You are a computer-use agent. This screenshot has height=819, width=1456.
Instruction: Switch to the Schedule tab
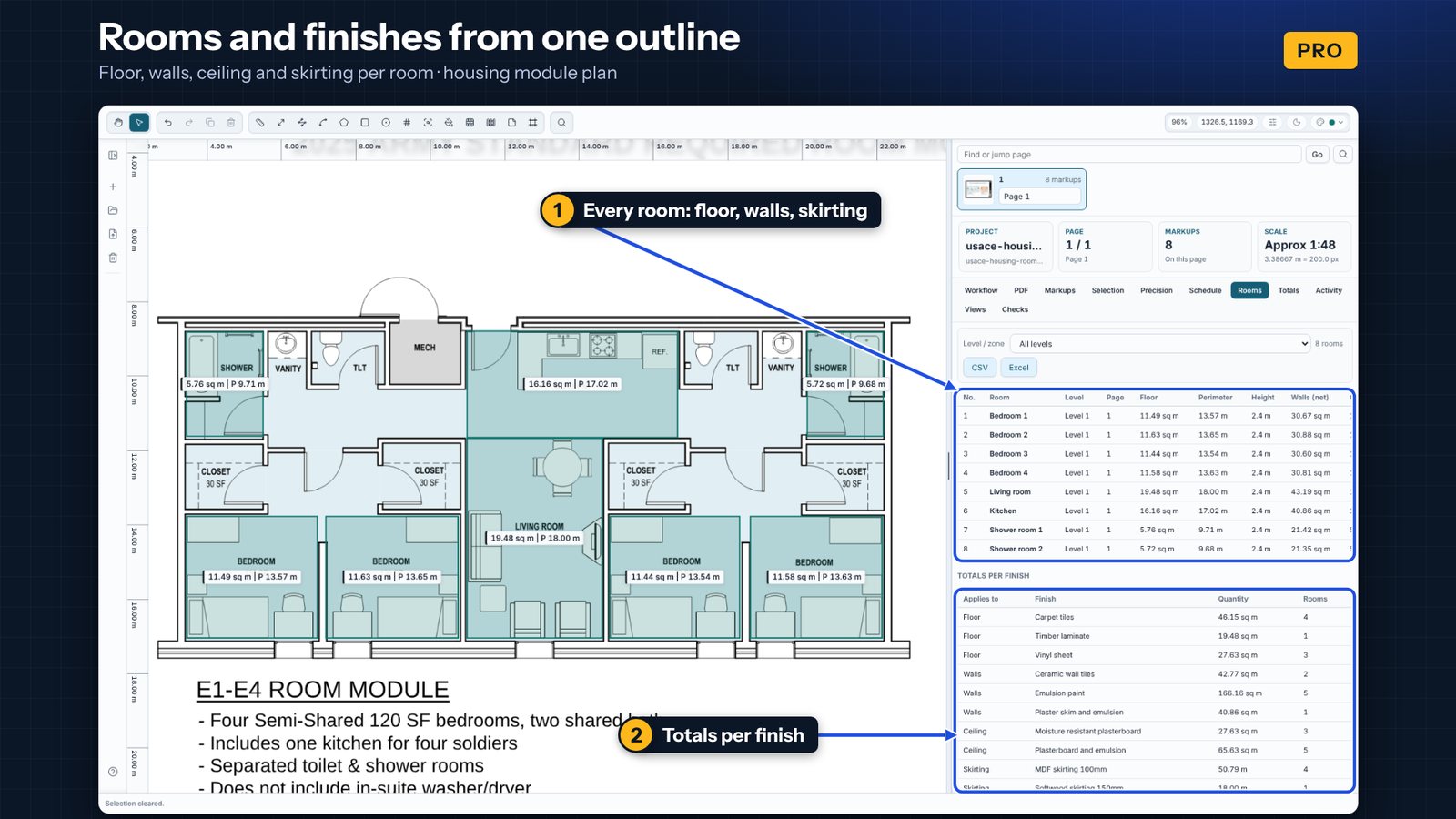(1205, 290)
